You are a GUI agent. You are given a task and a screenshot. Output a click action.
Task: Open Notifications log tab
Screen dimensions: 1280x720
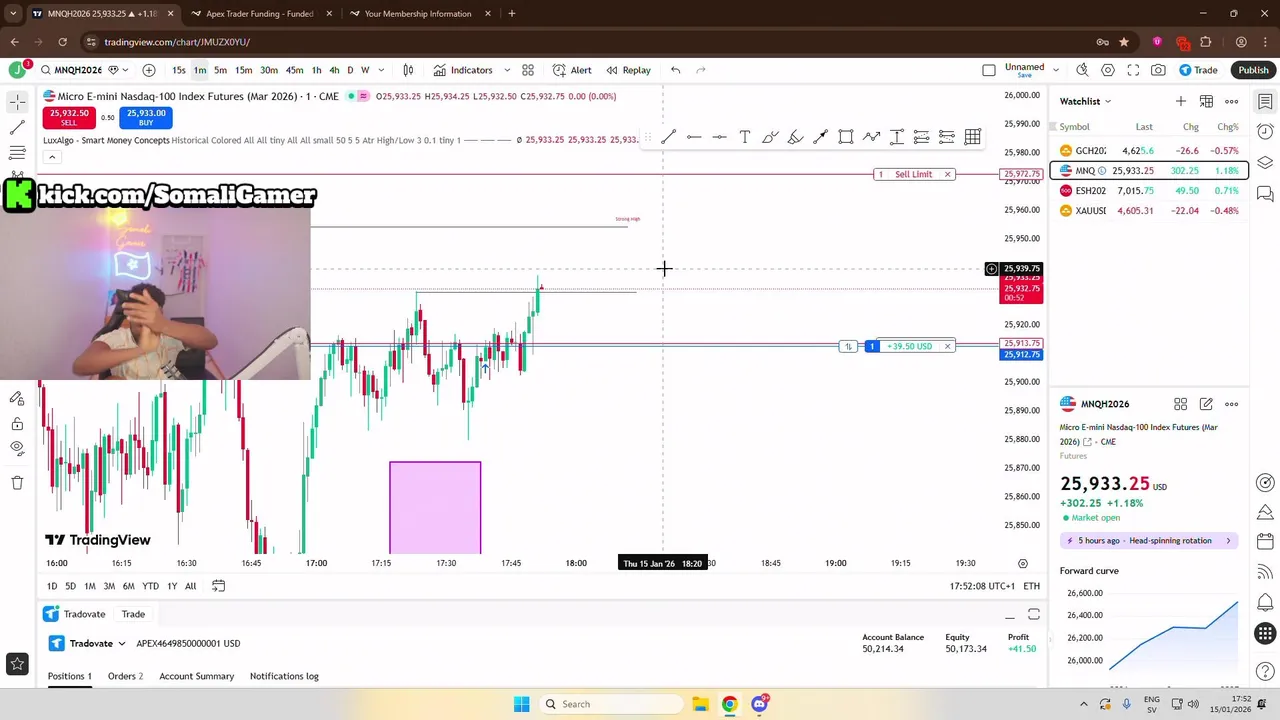click(284, 676)
